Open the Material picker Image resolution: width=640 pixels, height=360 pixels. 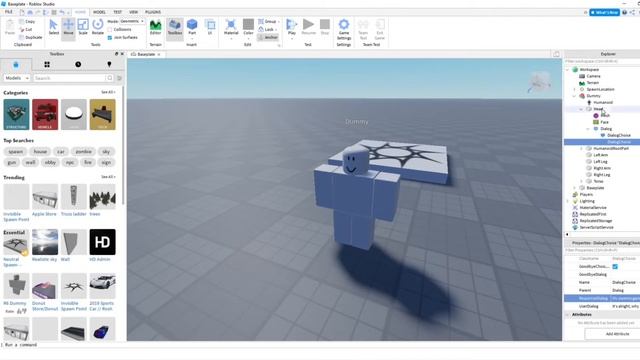[x=231, y=28]
